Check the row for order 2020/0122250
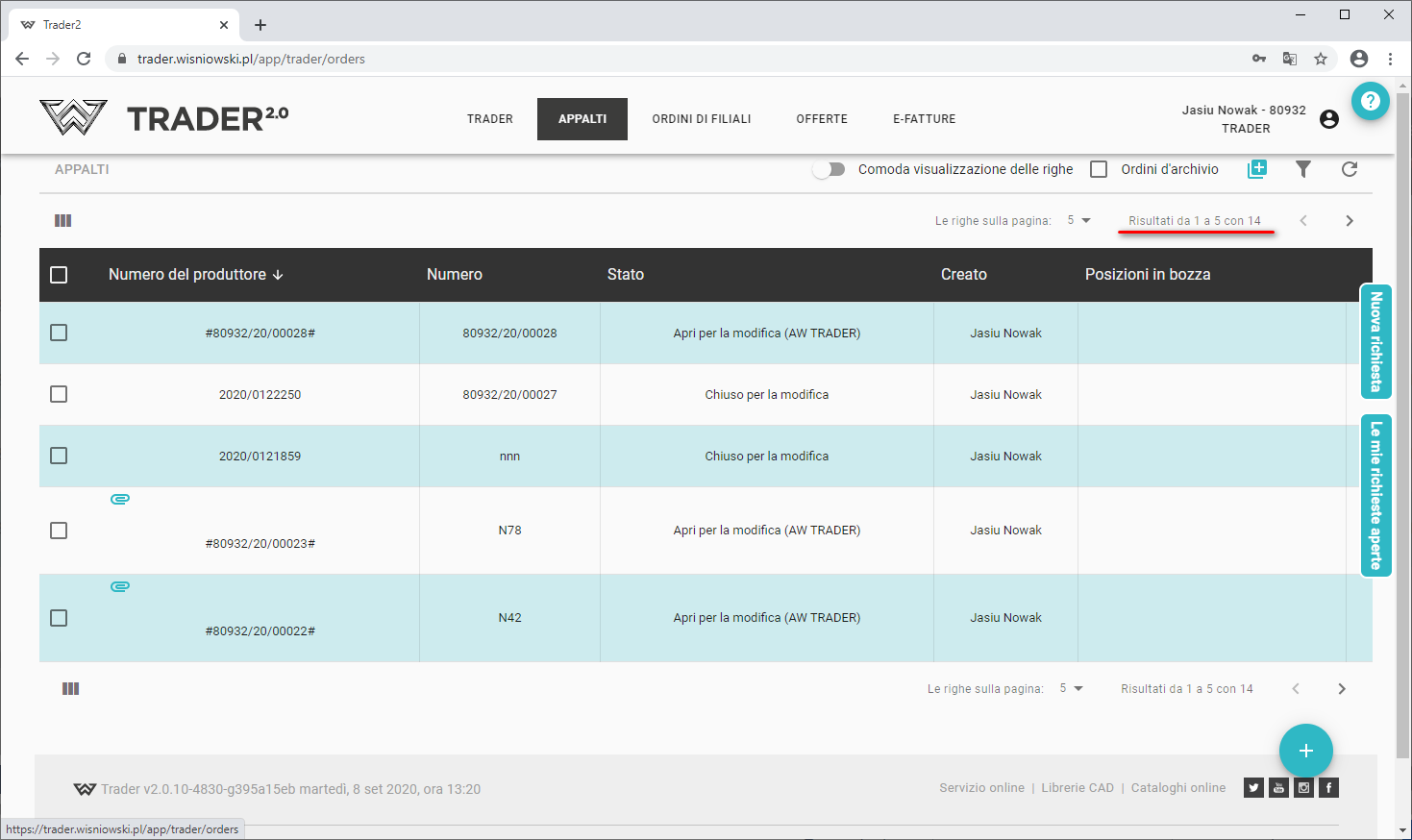 (59, 394)
